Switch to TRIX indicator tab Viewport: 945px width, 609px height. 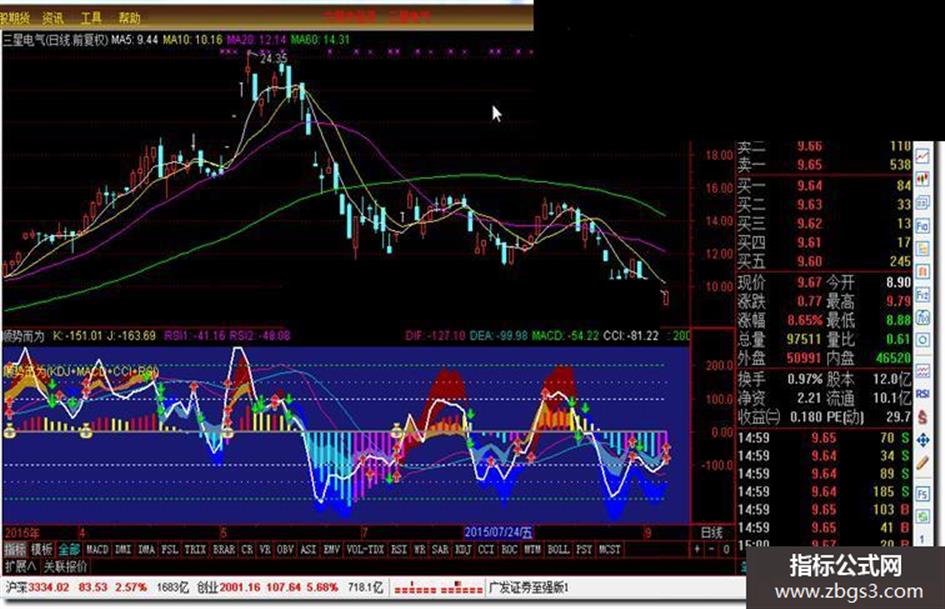tap(195, 549)
